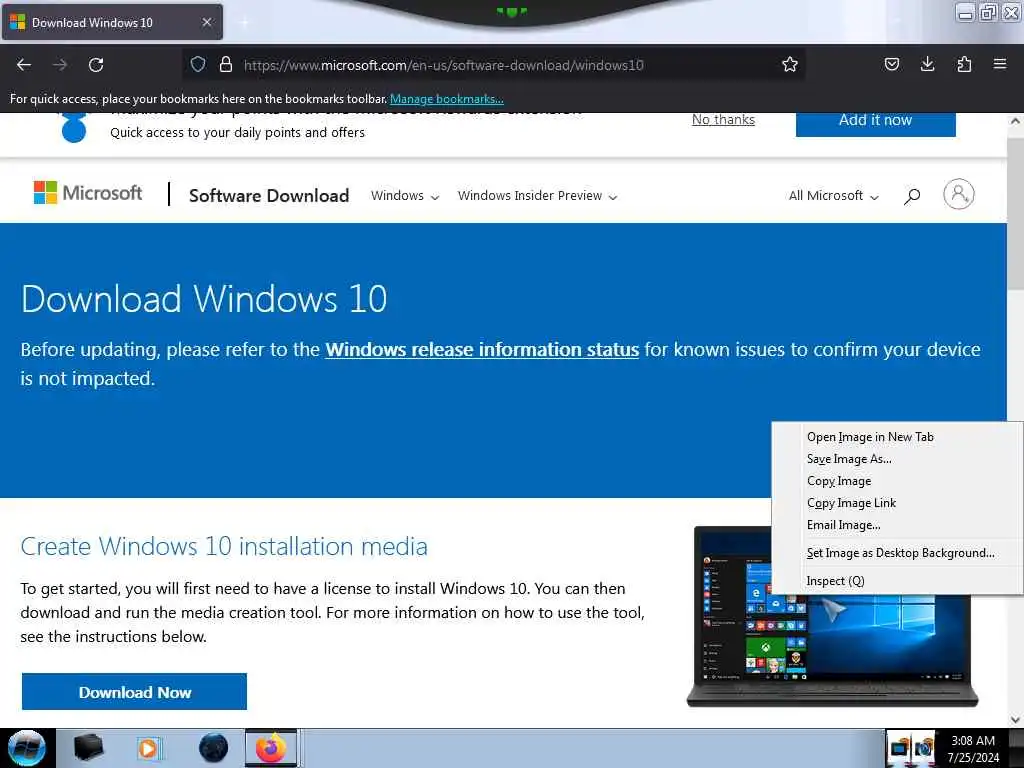Image resolution: width=1024 pixels, height=768 pixels.
Task: Click the Software Download heading link
Action: coord(268,195)
